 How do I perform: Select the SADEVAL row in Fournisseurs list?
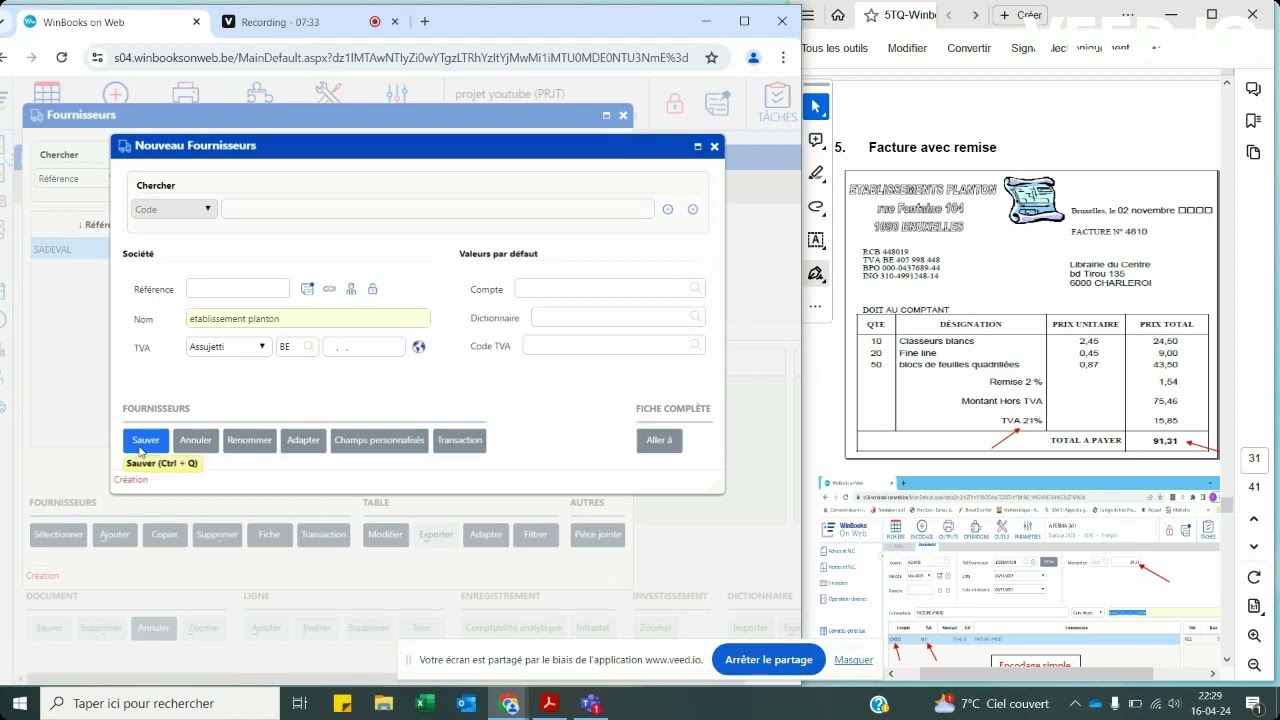click(70, 249)
